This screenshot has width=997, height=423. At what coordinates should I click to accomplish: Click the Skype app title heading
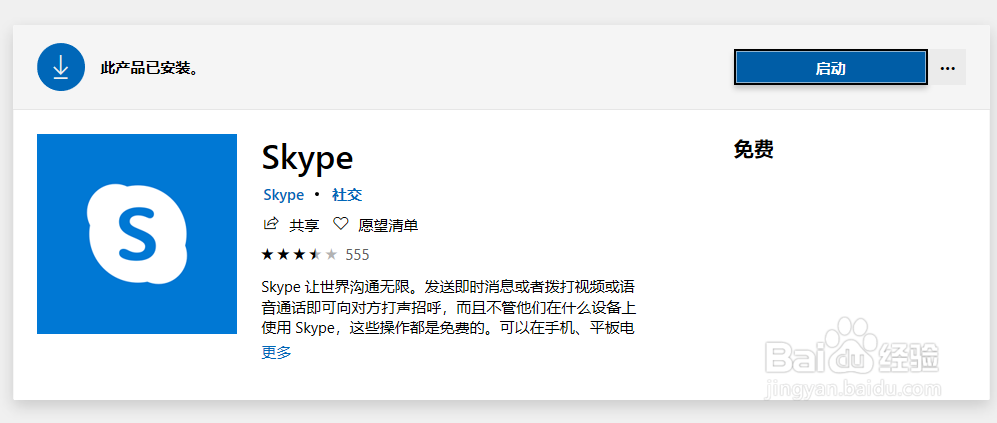pos(307,158)
